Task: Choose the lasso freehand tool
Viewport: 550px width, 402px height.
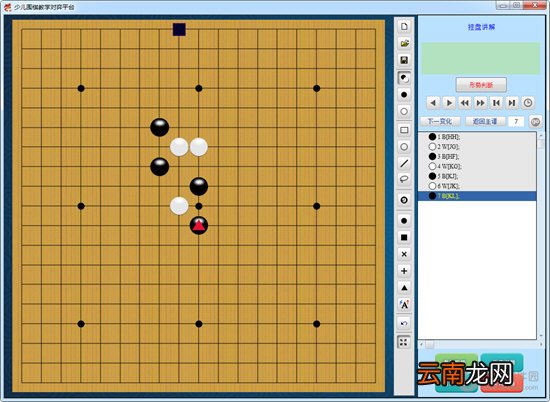Action: [x=404, y=179]
